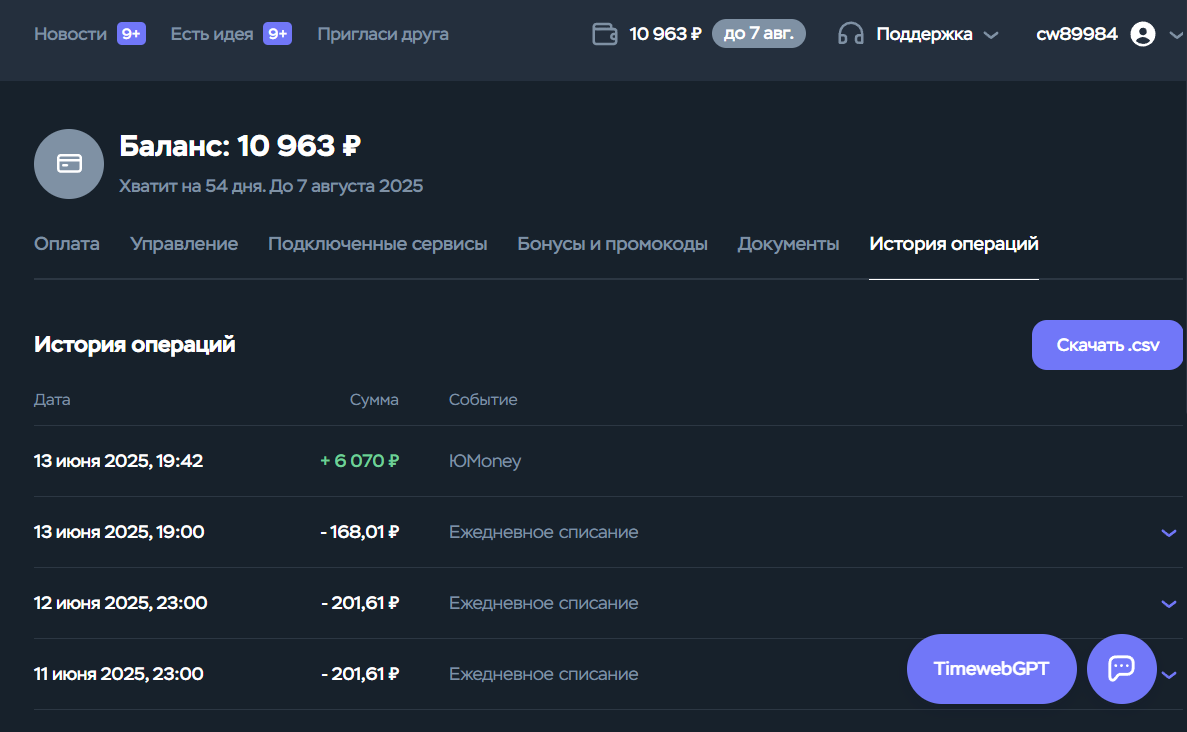Viewport: 1187px width, 732px height.
Task: Click the Сумма column header
Action: [x=374, y=400]
